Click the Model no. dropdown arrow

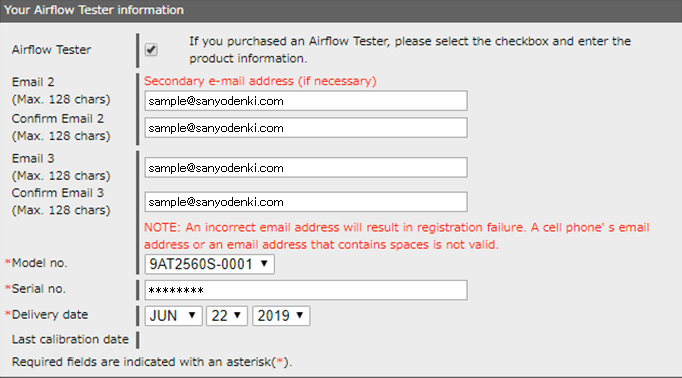click(x=264, y=264)
